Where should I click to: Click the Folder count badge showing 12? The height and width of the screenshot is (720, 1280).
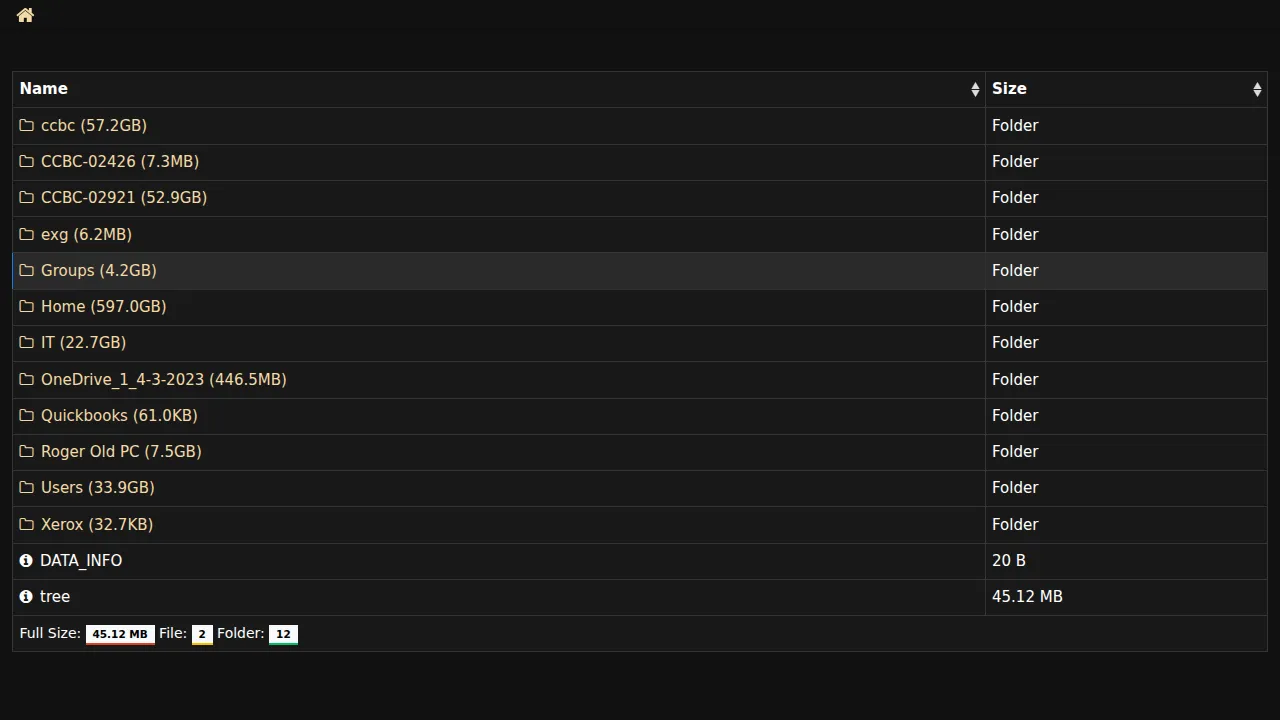[283, 634]
